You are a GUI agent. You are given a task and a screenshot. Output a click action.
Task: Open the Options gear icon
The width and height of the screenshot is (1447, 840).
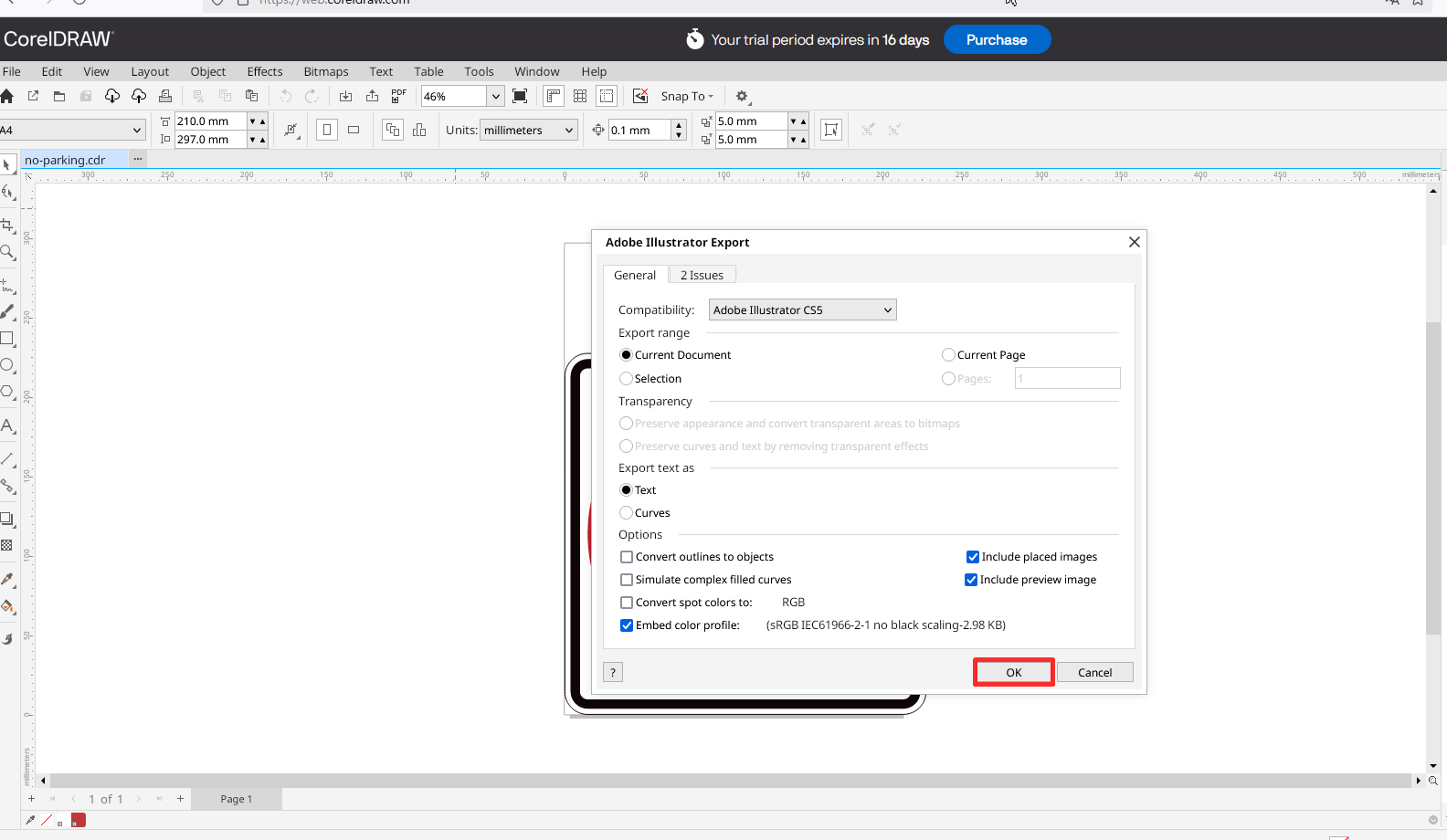coord(742,96)
